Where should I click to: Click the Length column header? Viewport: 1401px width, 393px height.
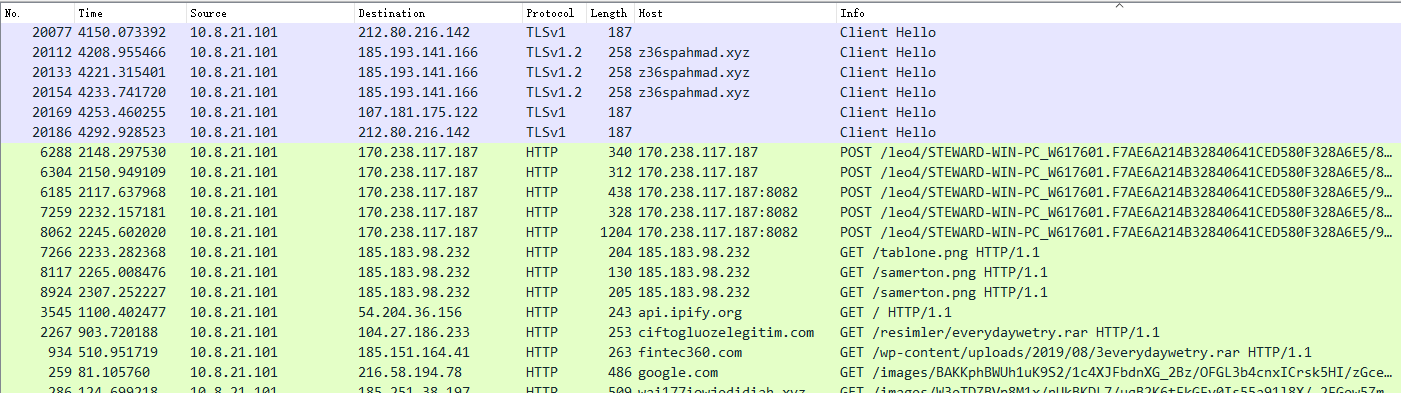(609, 13)
